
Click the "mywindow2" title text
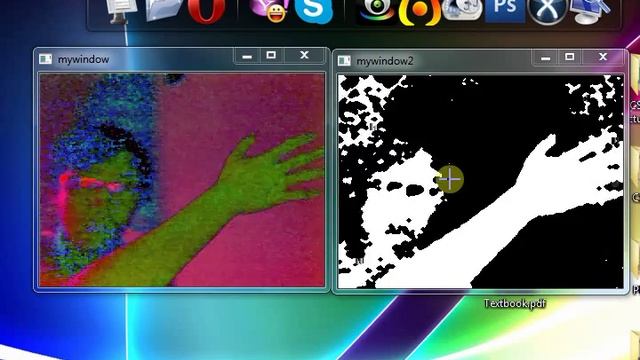pyautogui.click(x=385, y=61)
